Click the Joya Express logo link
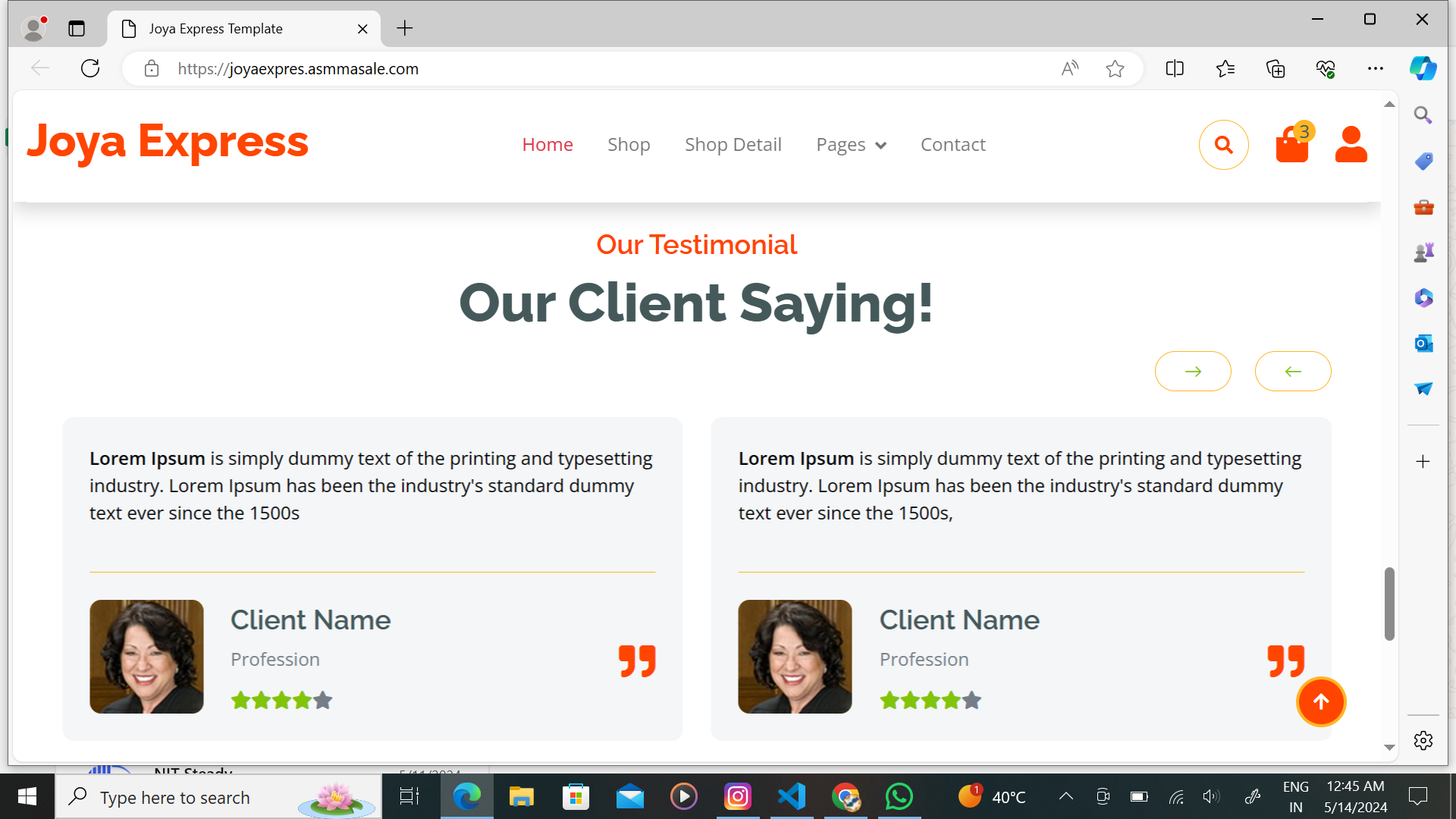The width and height of the screenshot is (1456, 819). (168, 142)
